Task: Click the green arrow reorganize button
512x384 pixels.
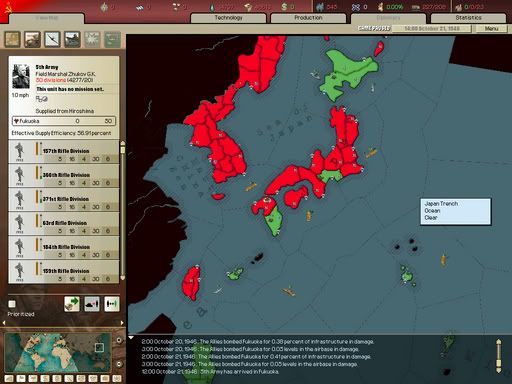Action: coord(72,304)
